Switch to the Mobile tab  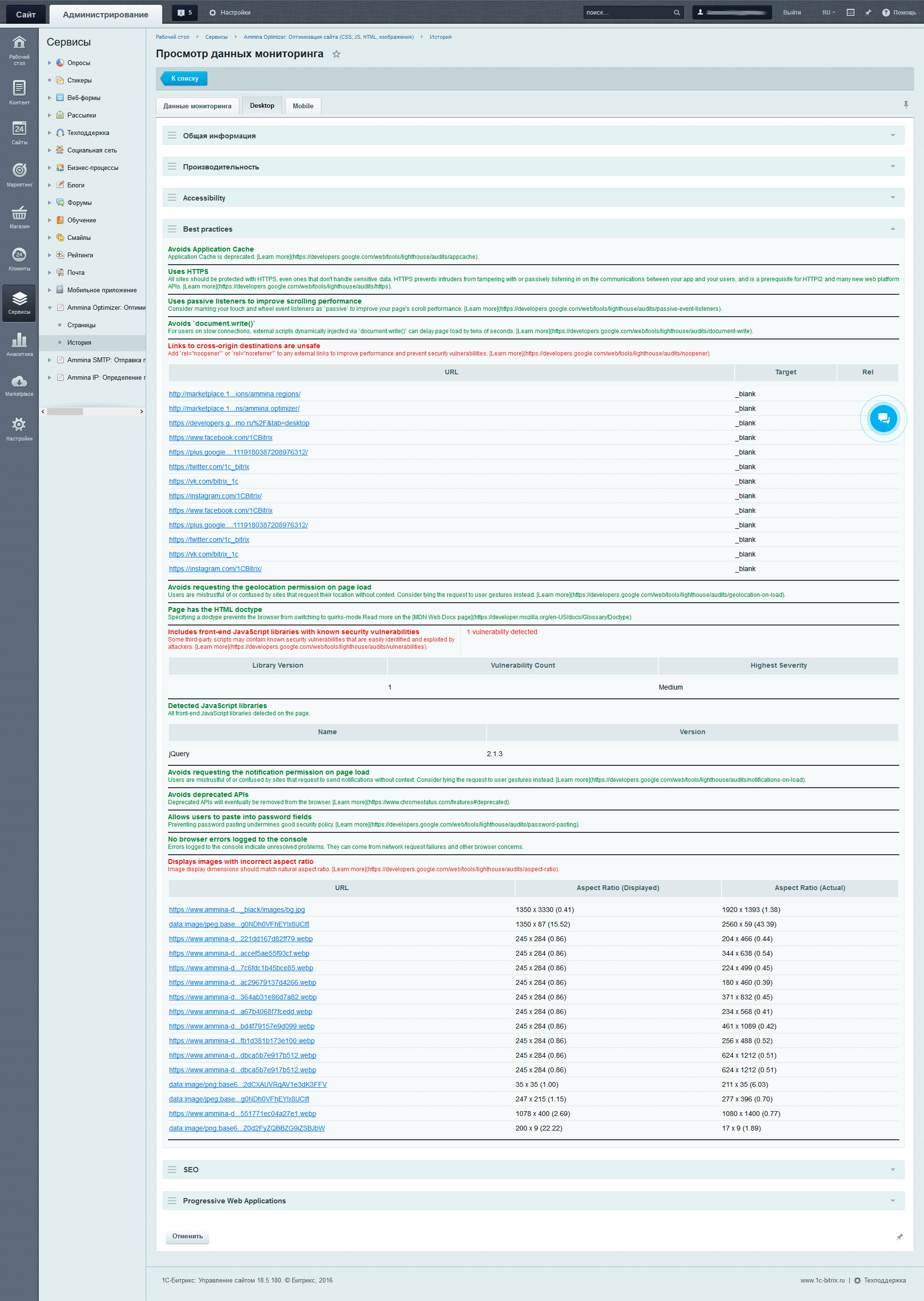click(x=302, y=106)
